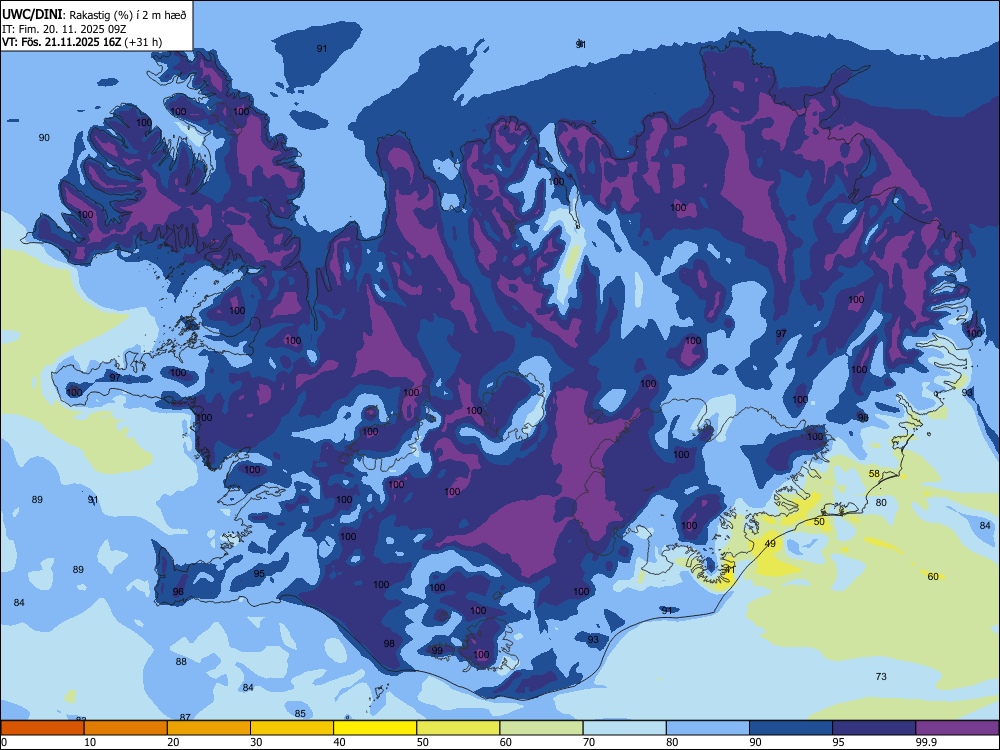Click the map value '95' in the southwest
Image resolution: width=1000 pixels, height=750 pixels.
[259, 574]
